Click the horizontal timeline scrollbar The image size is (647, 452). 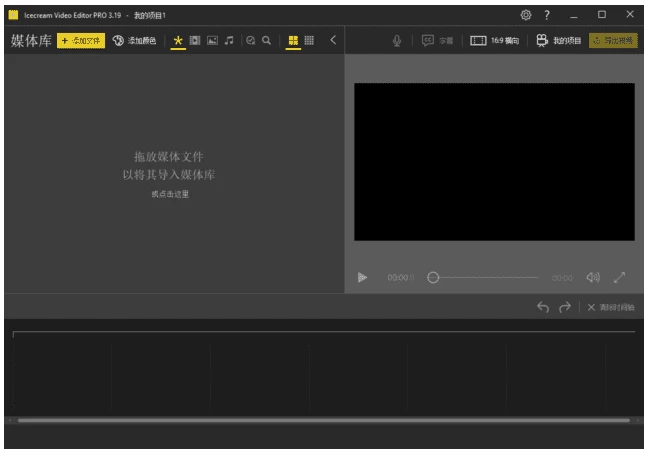320,420
